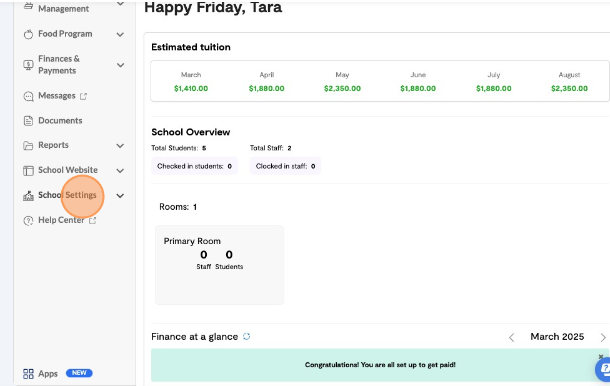Dismiss the Congratulations payment banner
The image size is (610, 386).
tap(601, 356)
